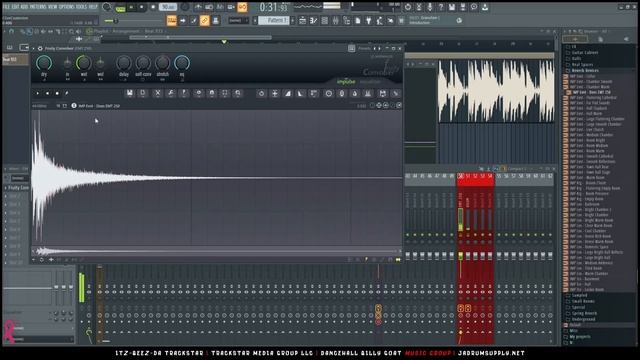The height and width of the screenshot is (360, 640).
Task: Open the FILE menu
Action: pos(6,7)
